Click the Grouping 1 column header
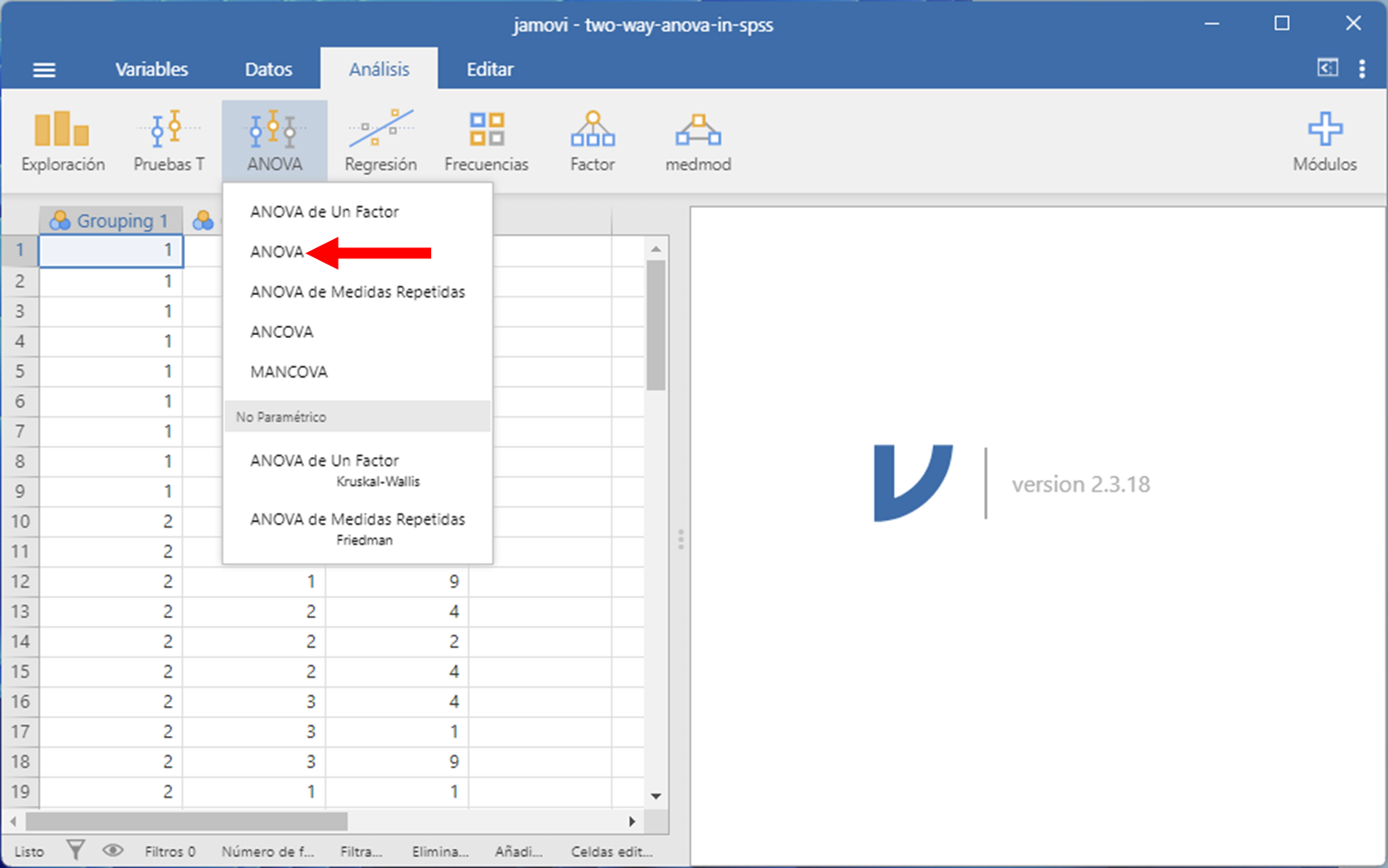 click(x=112, y=221)
